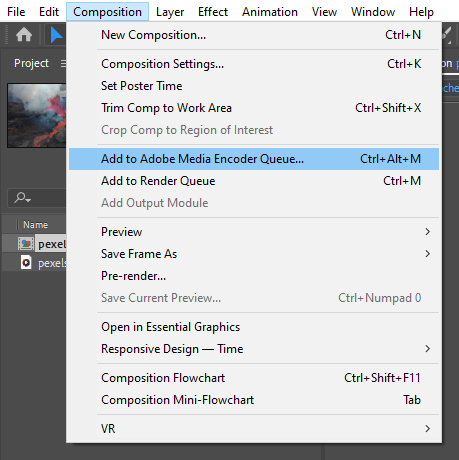The width and height of the screenshot is (459, 460).
Task: Click the Name column header
Action: [x=35, y=225]
